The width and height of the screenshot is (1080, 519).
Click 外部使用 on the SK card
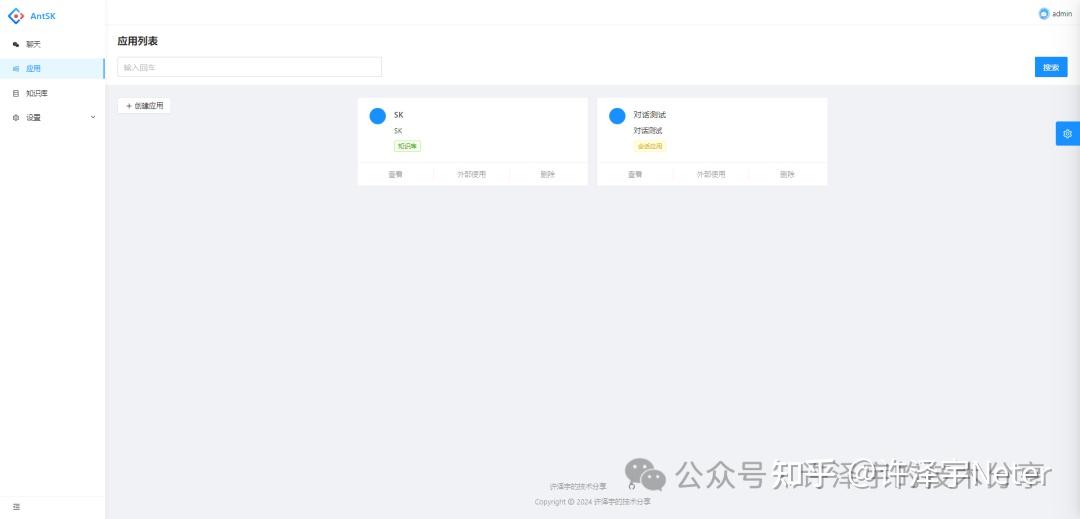(x=471, y=174)
